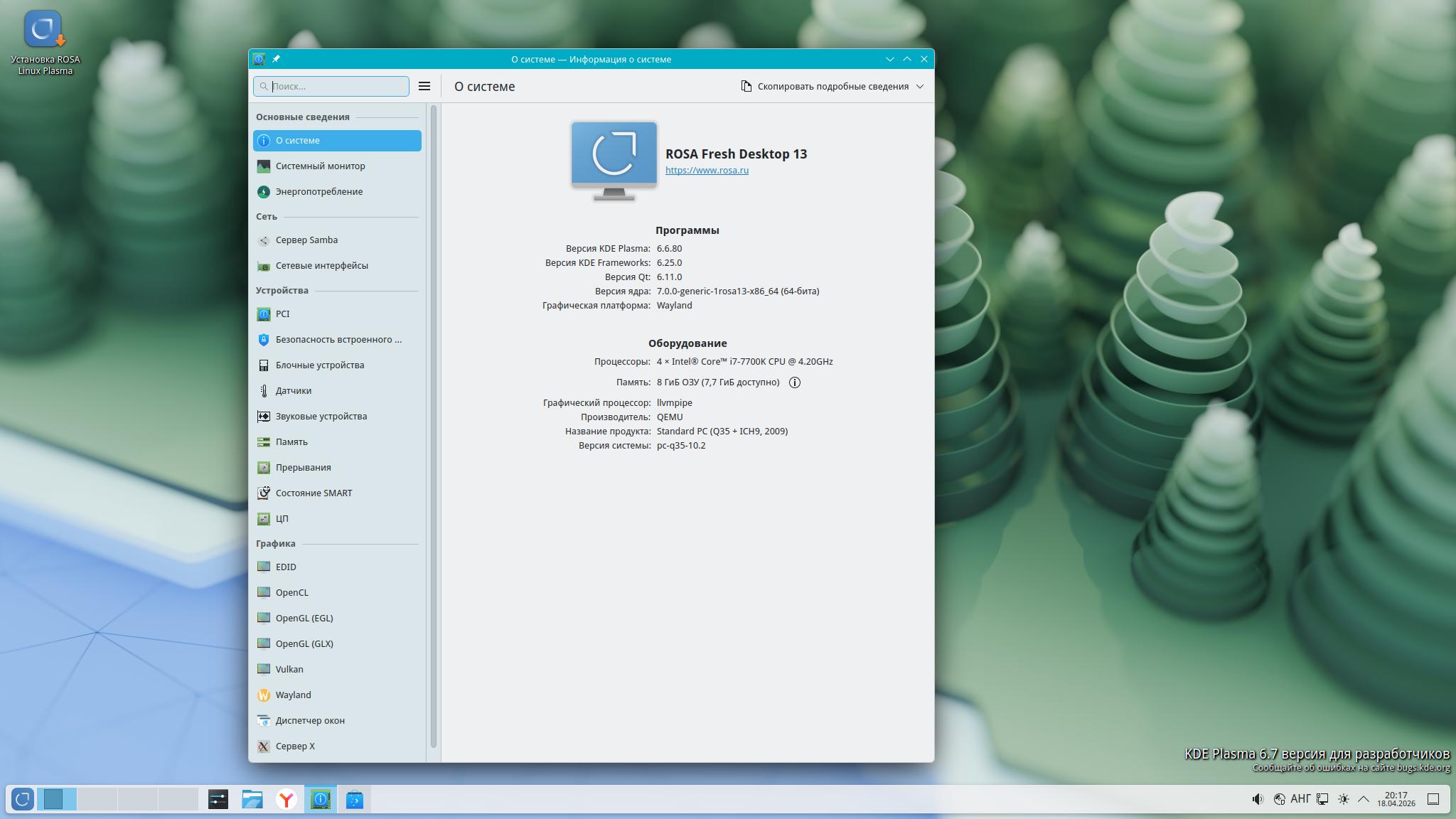Image resolution: width=1456 pixels, height=819 pixels.
Task: Switch to OpenGL (EGL) page
Action: [337, 618]
